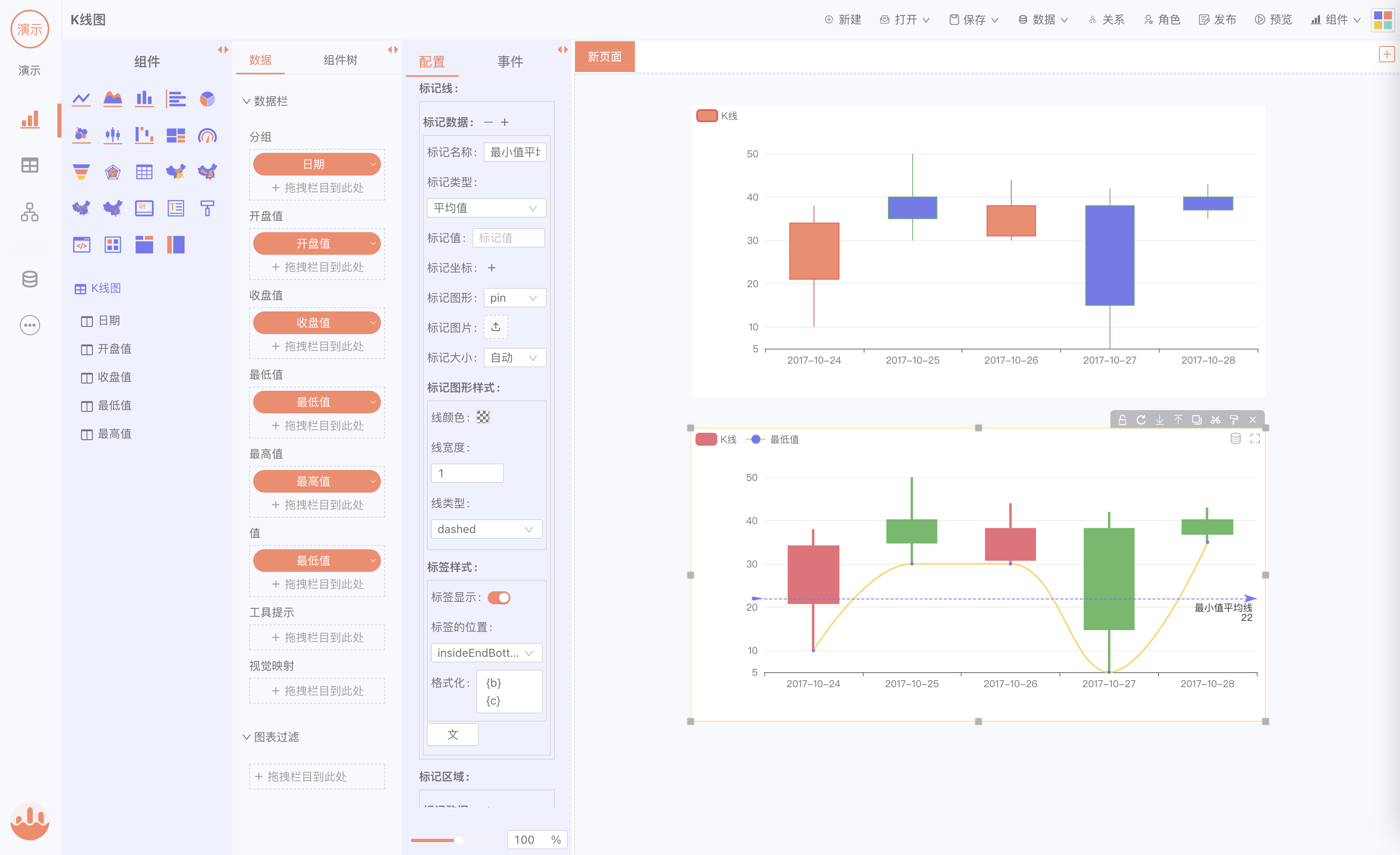
Task: Open the 标记类型 dropdown showing 平均值
Action: point(486,208)
